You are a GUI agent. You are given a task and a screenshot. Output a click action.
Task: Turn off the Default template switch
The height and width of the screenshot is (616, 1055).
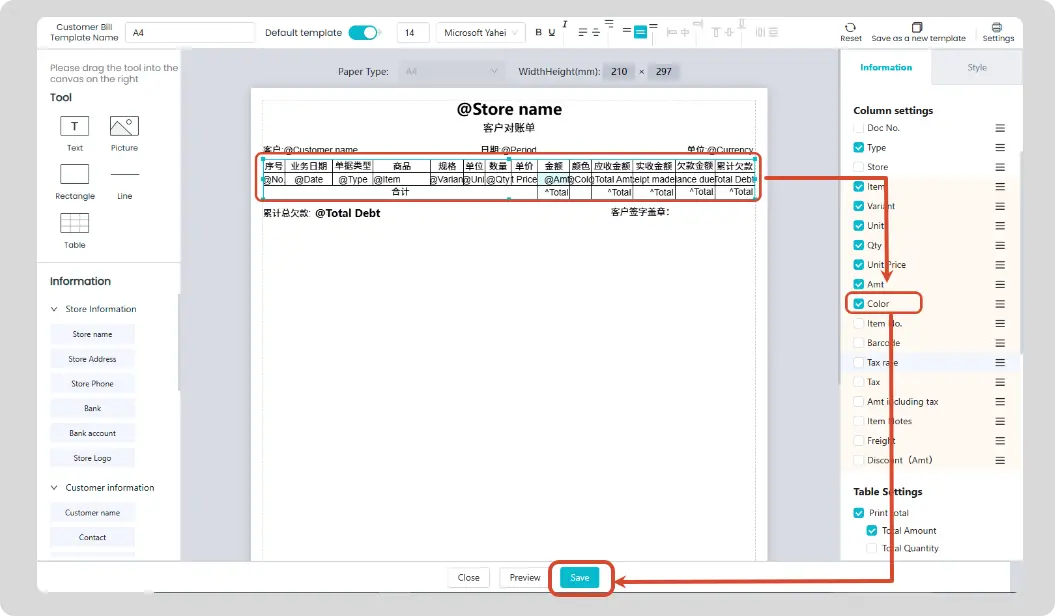tap(364, 32)
